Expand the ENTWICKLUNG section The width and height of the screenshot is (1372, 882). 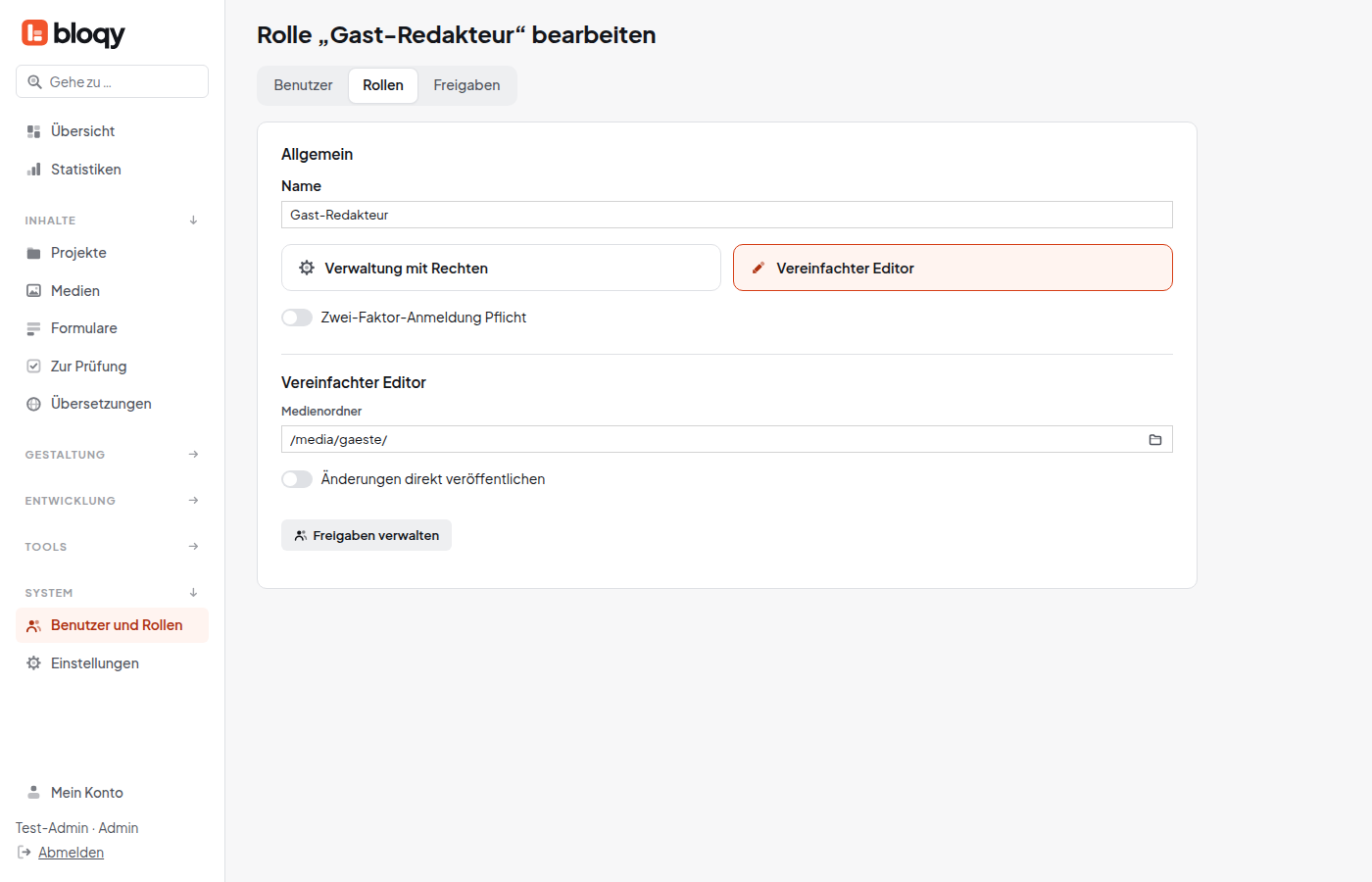click(x=112, y=501)
